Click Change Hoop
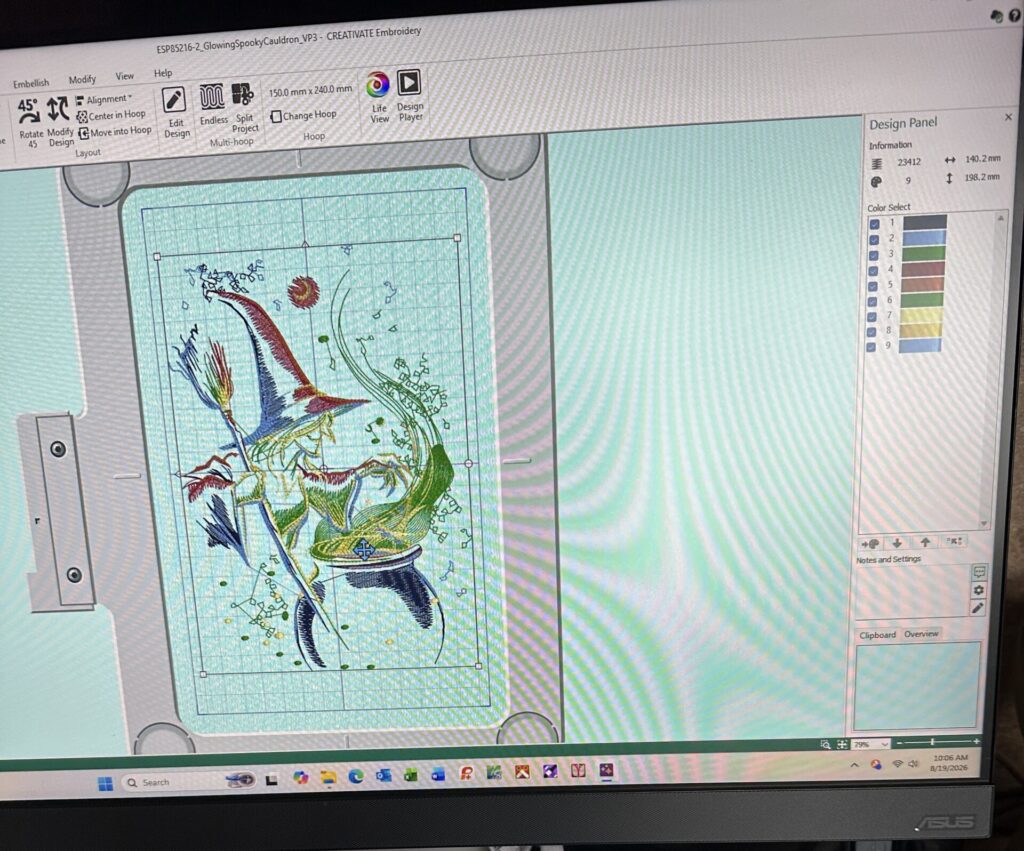 coord(304,116)
